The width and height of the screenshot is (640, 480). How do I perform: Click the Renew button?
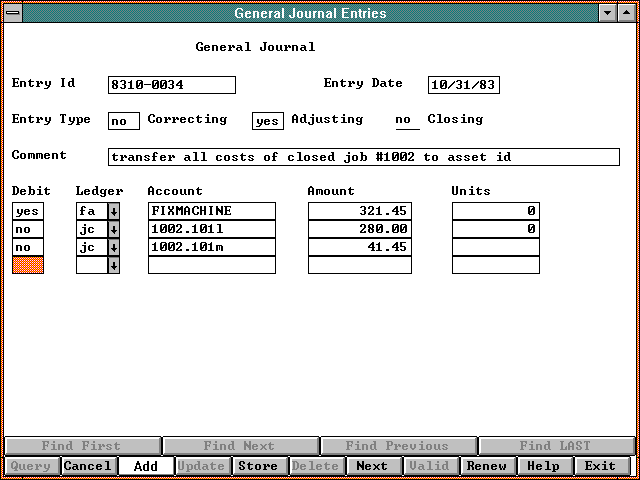[x=487, y=466]
